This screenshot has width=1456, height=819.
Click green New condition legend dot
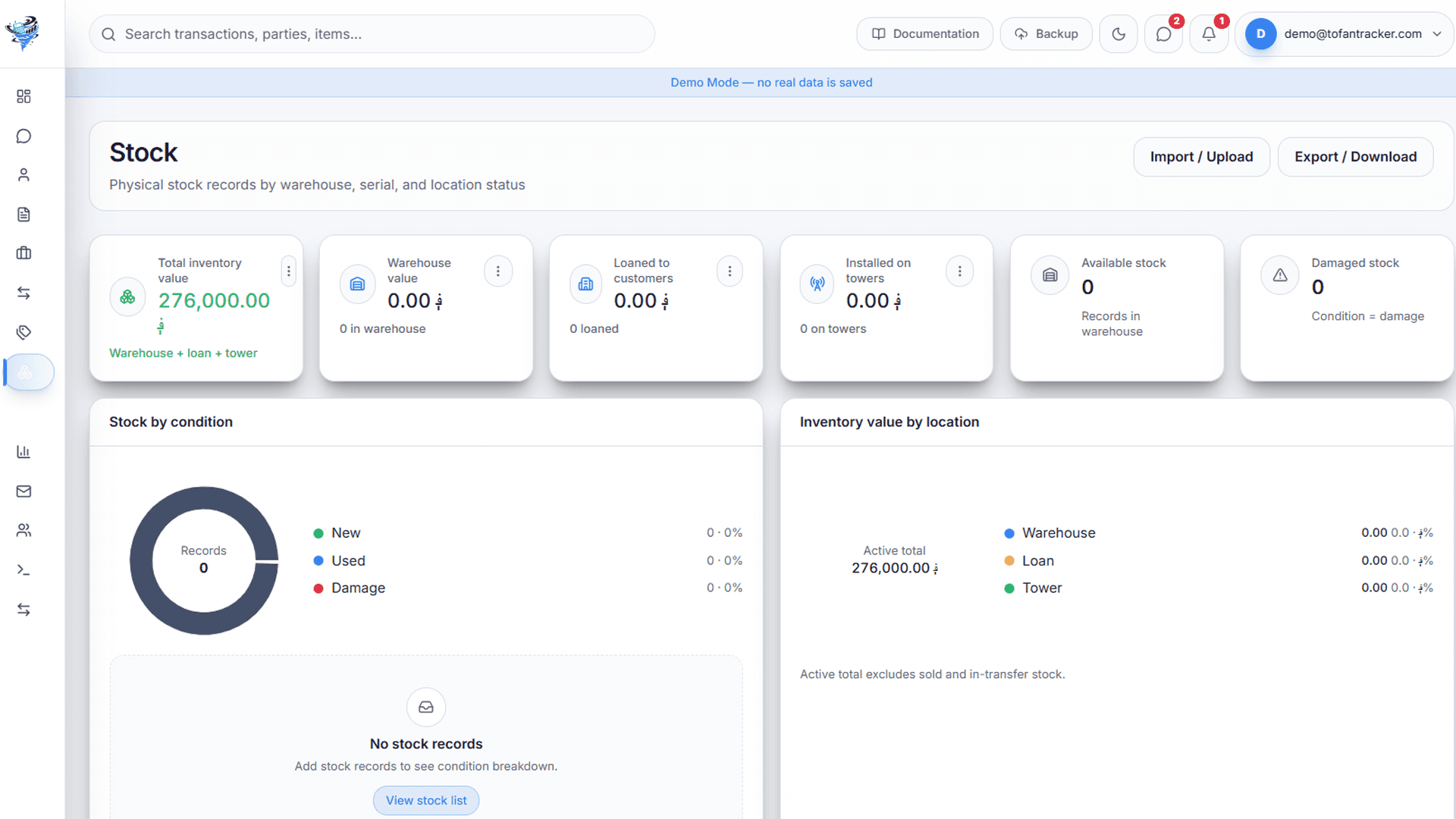tap(318, 533)
